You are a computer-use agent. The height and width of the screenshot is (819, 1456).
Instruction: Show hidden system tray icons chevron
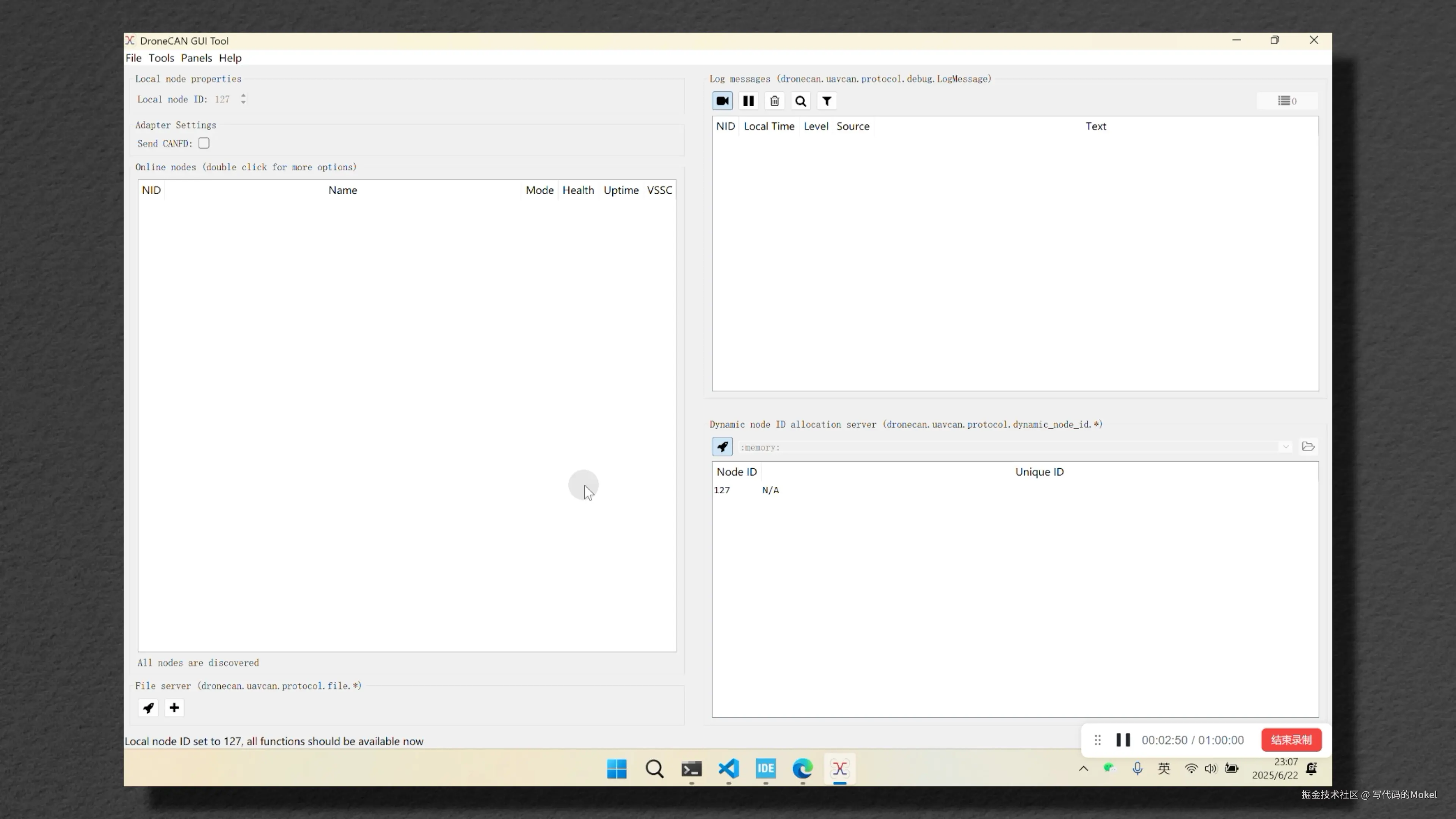click(x=1084, y=768)
